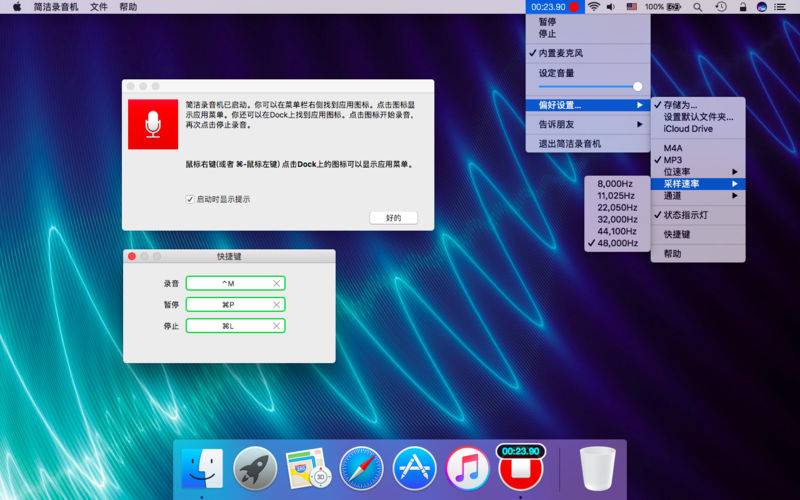Screen dimensions: 800x500
Task: Click the lock icon in menu bar
Action: [x=742, y=7]
